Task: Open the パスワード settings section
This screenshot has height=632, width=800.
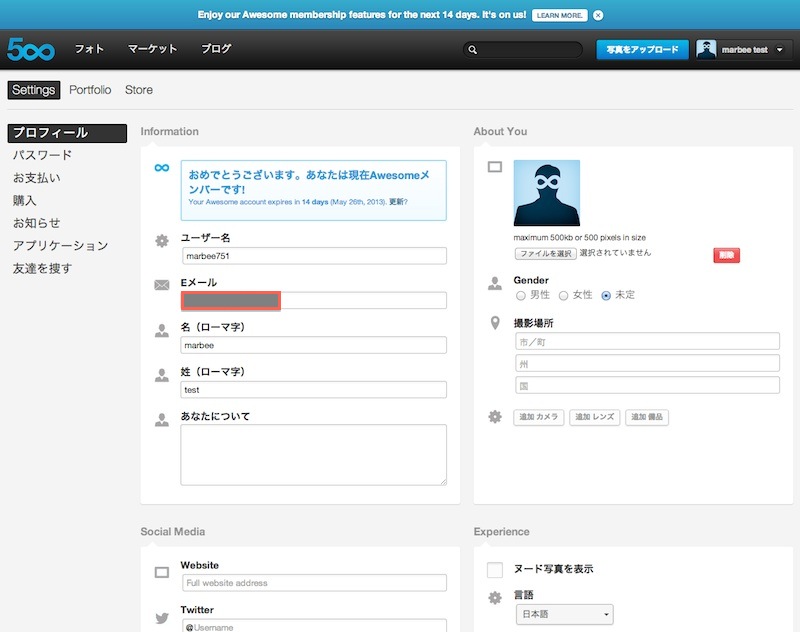Action: point(42,155)
